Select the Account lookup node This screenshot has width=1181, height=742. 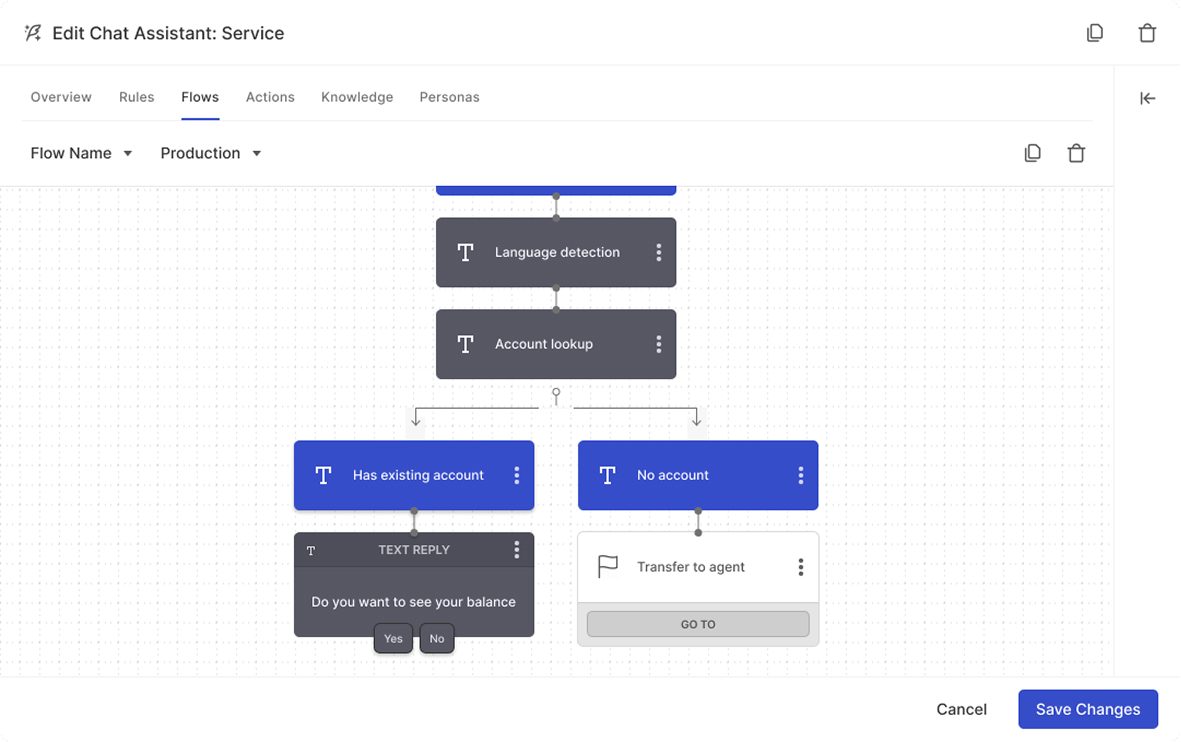point(556,344)
